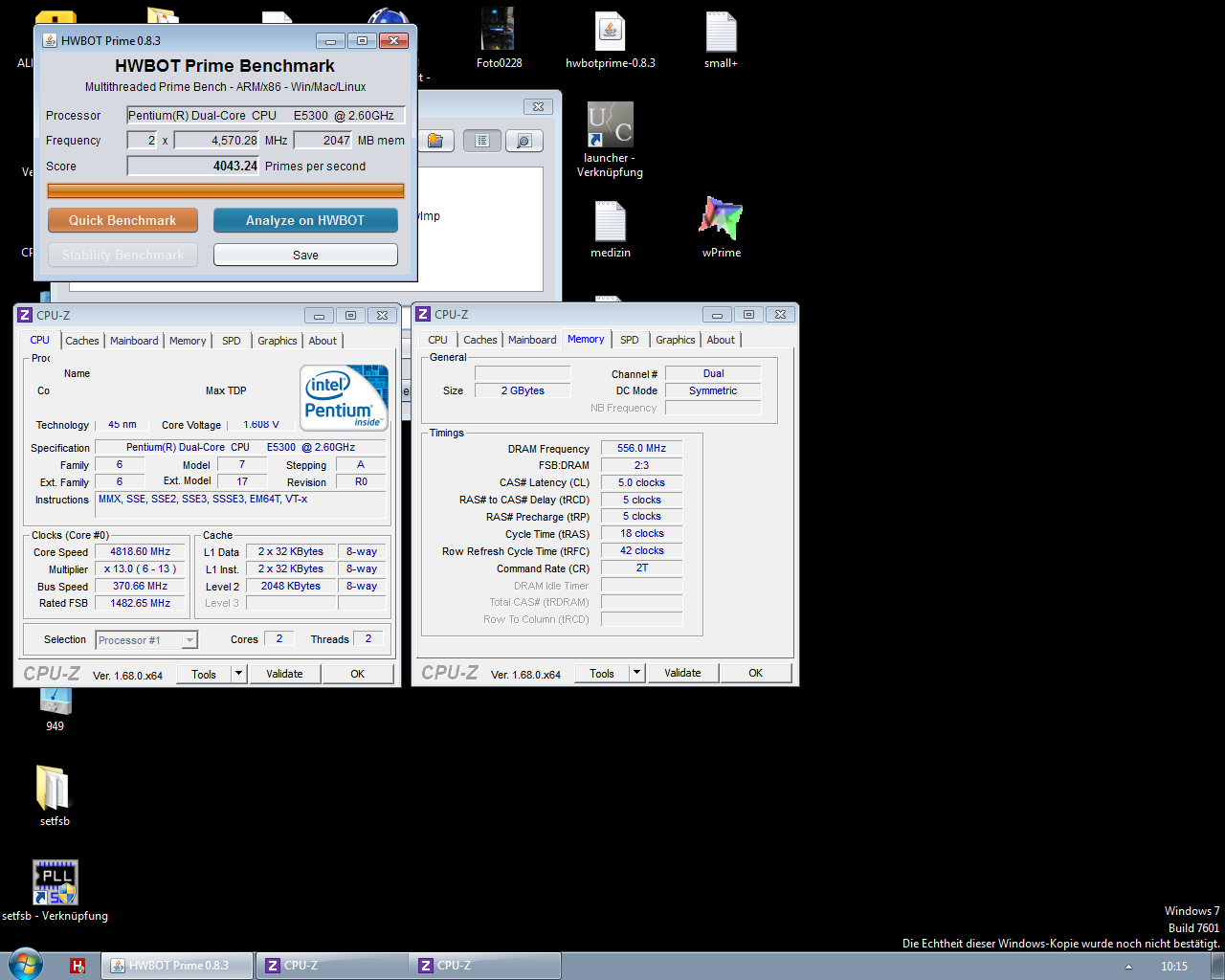This screenshot has width=1225, height=980.
Task: Click the frequency field showing 4,570.28
Action: point(217,140)
